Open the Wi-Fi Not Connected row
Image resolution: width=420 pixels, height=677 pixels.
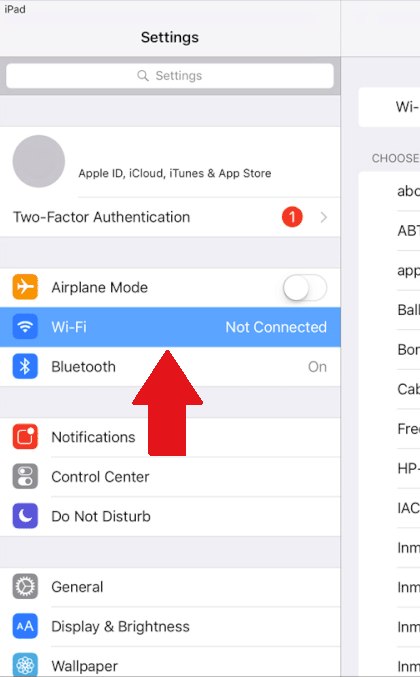pos(170,327)
